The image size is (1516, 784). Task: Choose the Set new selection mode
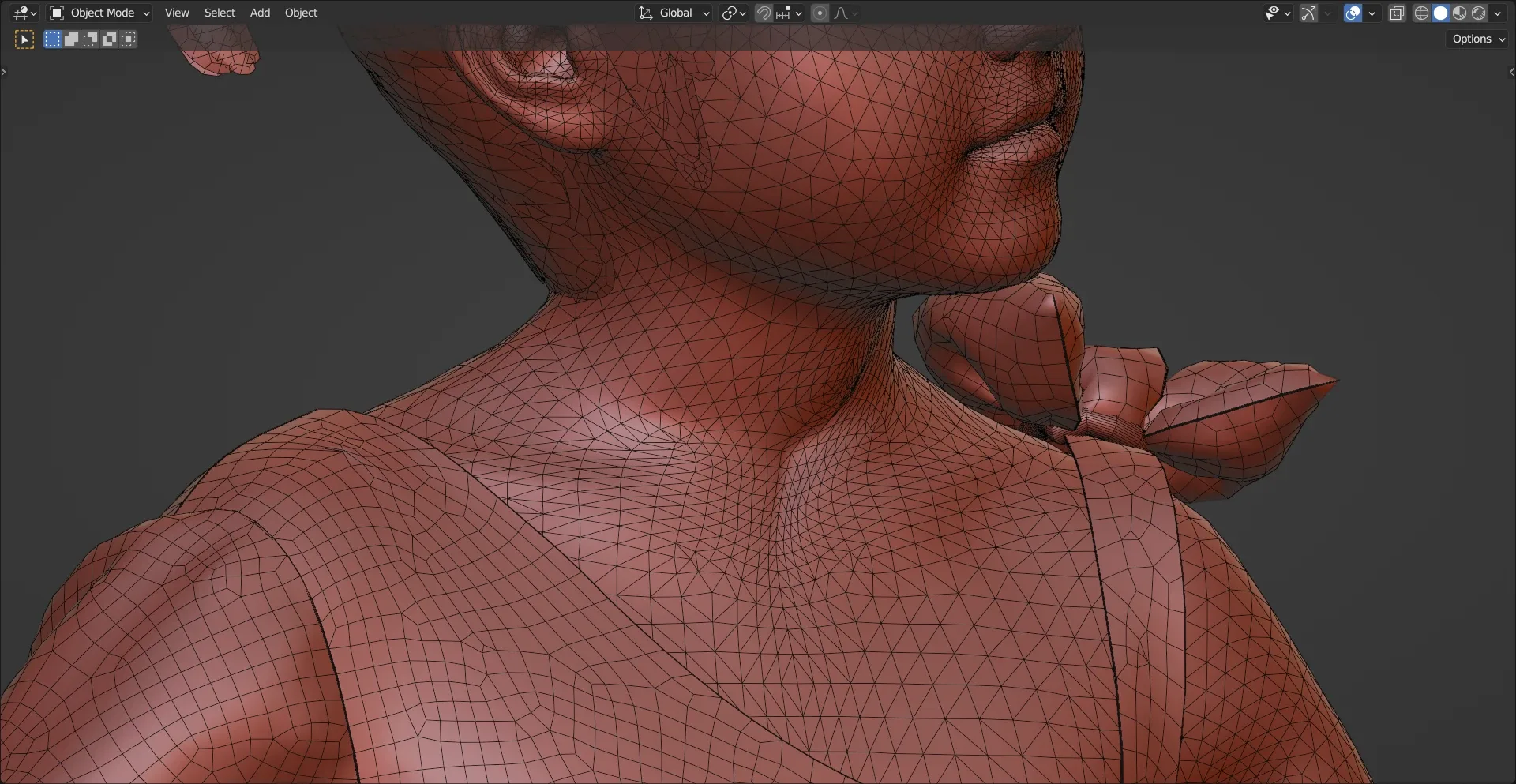click(52, 39)
